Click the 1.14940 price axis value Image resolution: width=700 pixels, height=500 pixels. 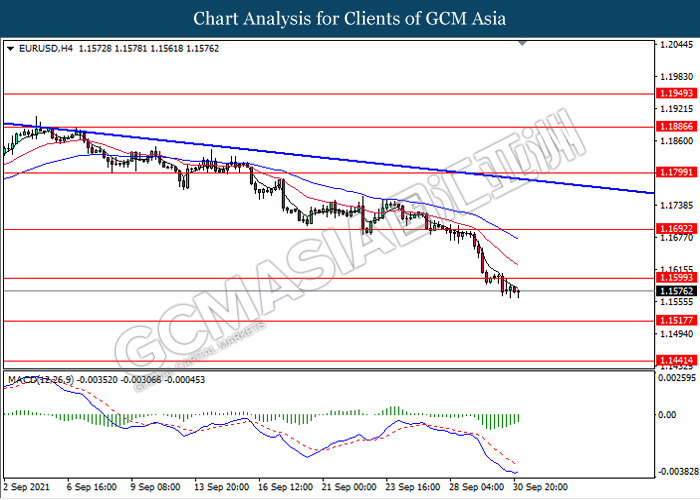pyautogui.click(x=677, y=334)
